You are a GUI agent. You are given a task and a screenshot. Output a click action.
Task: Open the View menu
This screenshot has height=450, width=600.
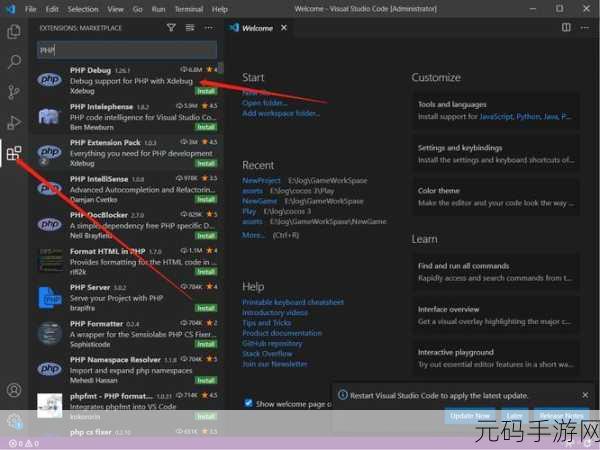115,9
